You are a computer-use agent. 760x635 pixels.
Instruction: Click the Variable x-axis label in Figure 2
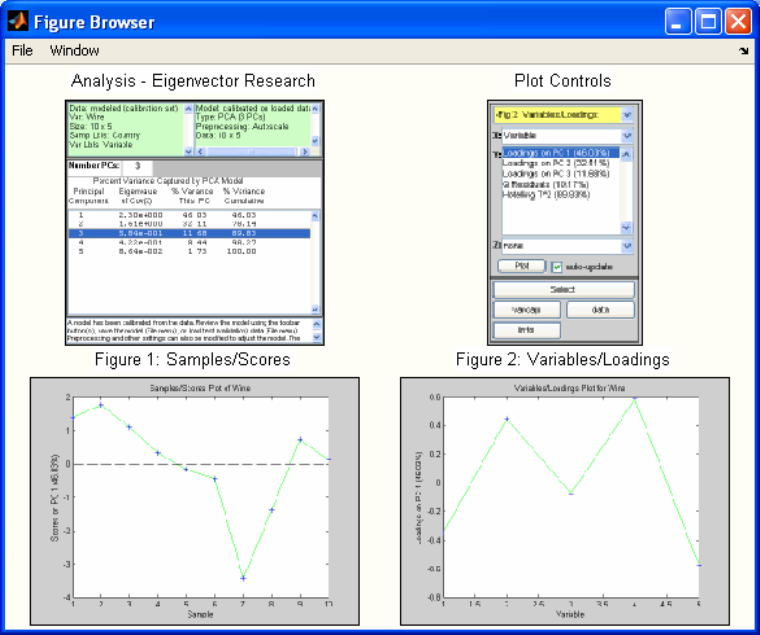(x=570, y=614)
